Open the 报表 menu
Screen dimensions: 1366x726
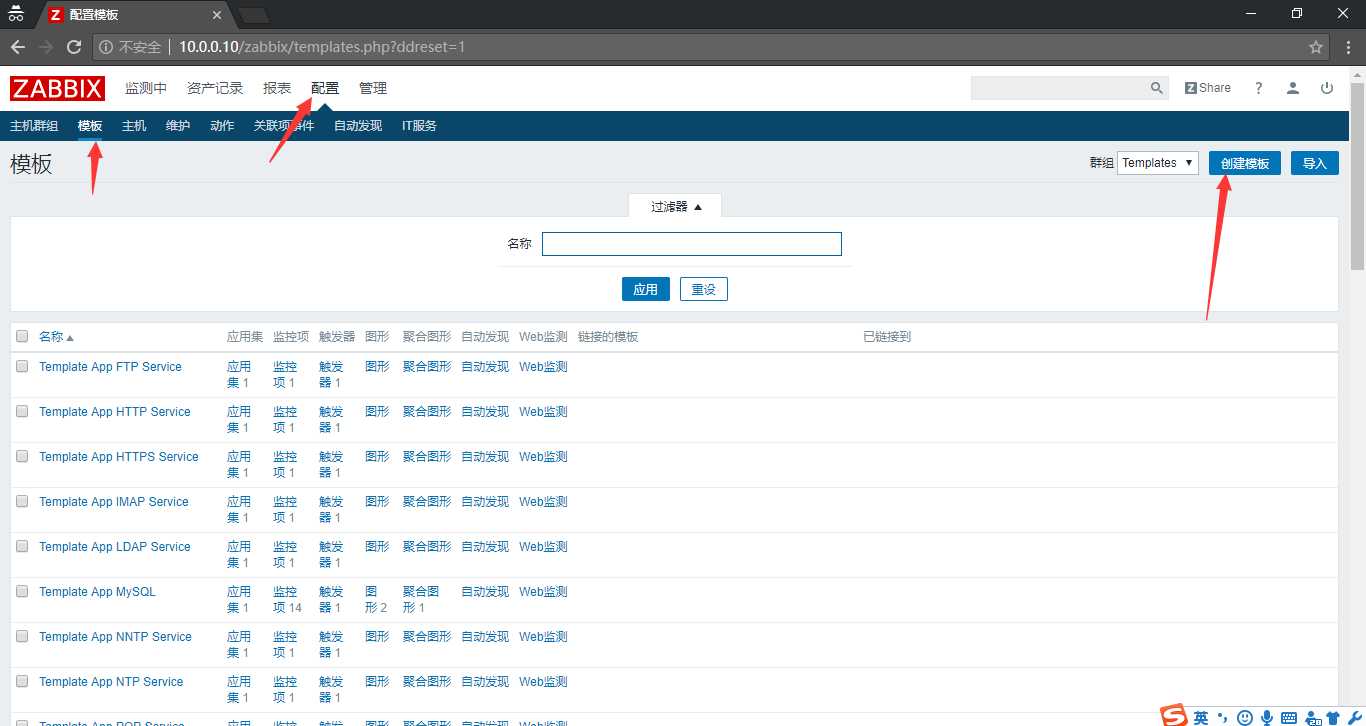click(x=277, y=88)
